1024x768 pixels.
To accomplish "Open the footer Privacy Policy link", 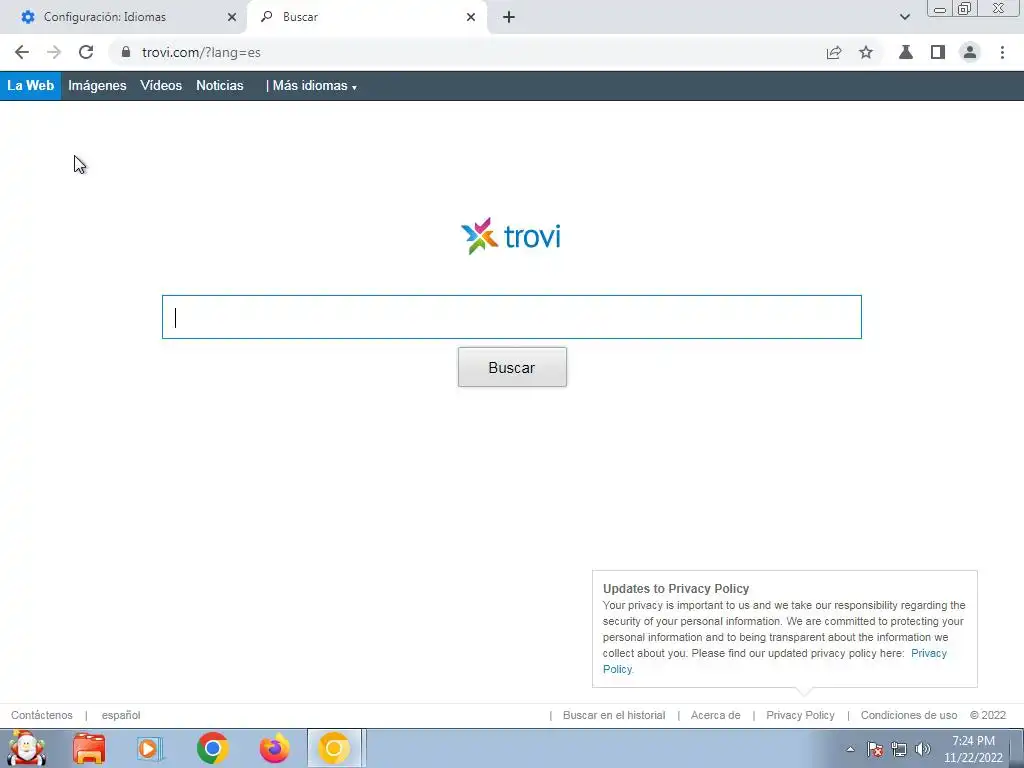I will coord(800,715).
